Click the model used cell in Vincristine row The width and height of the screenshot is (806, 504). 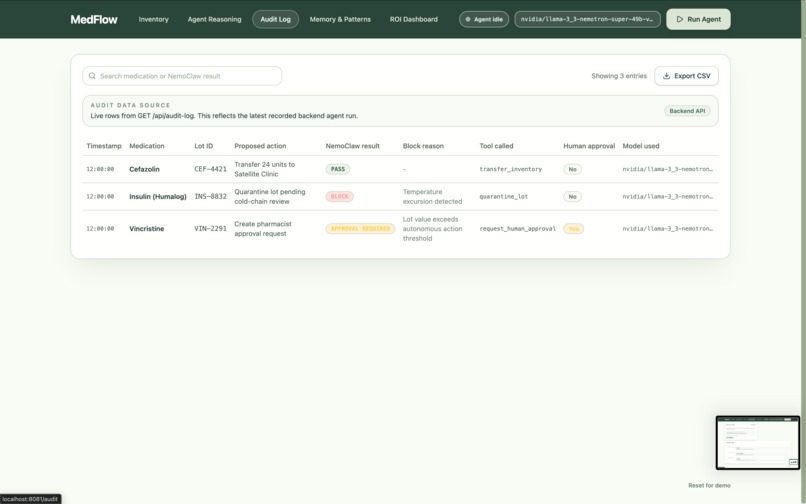668,229
